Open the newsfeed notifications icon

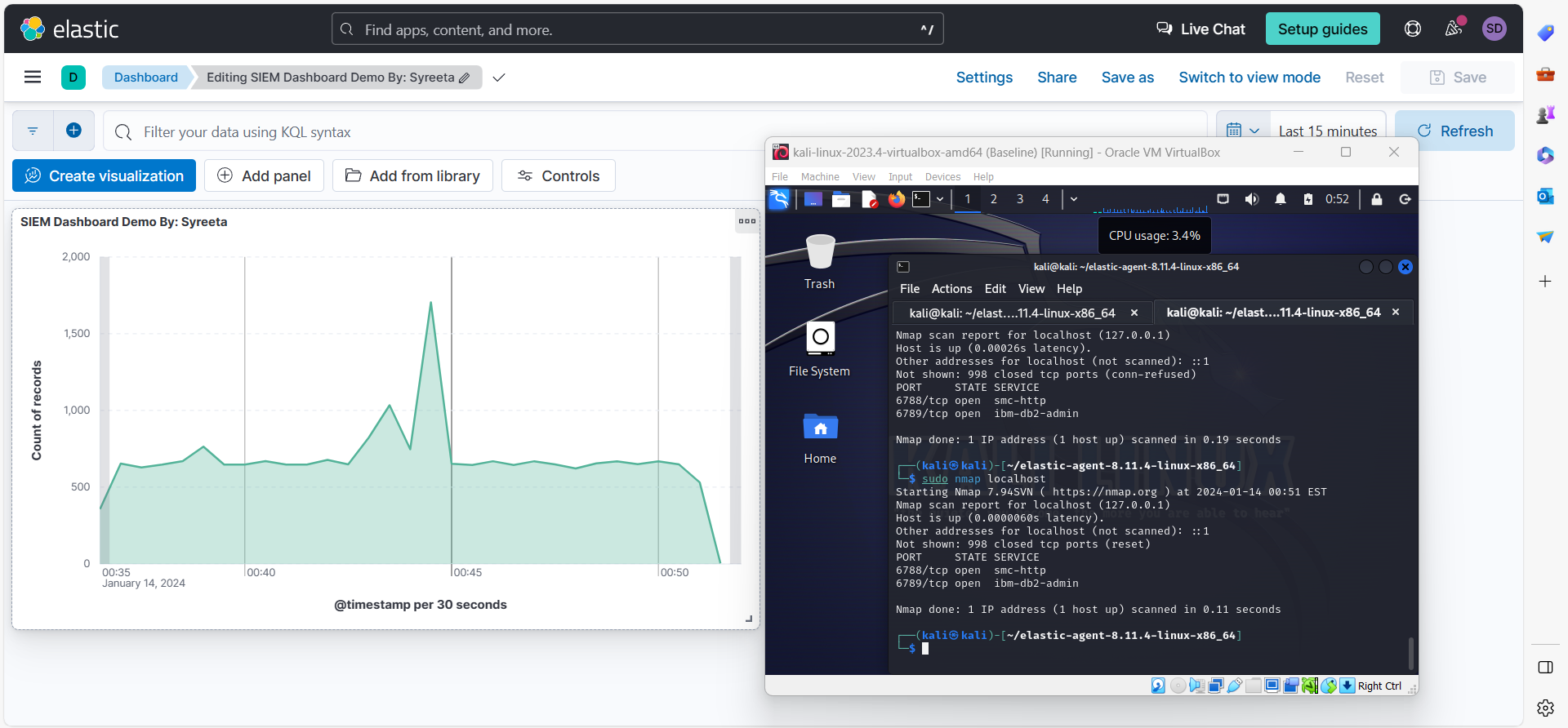tap(1454, 29)
